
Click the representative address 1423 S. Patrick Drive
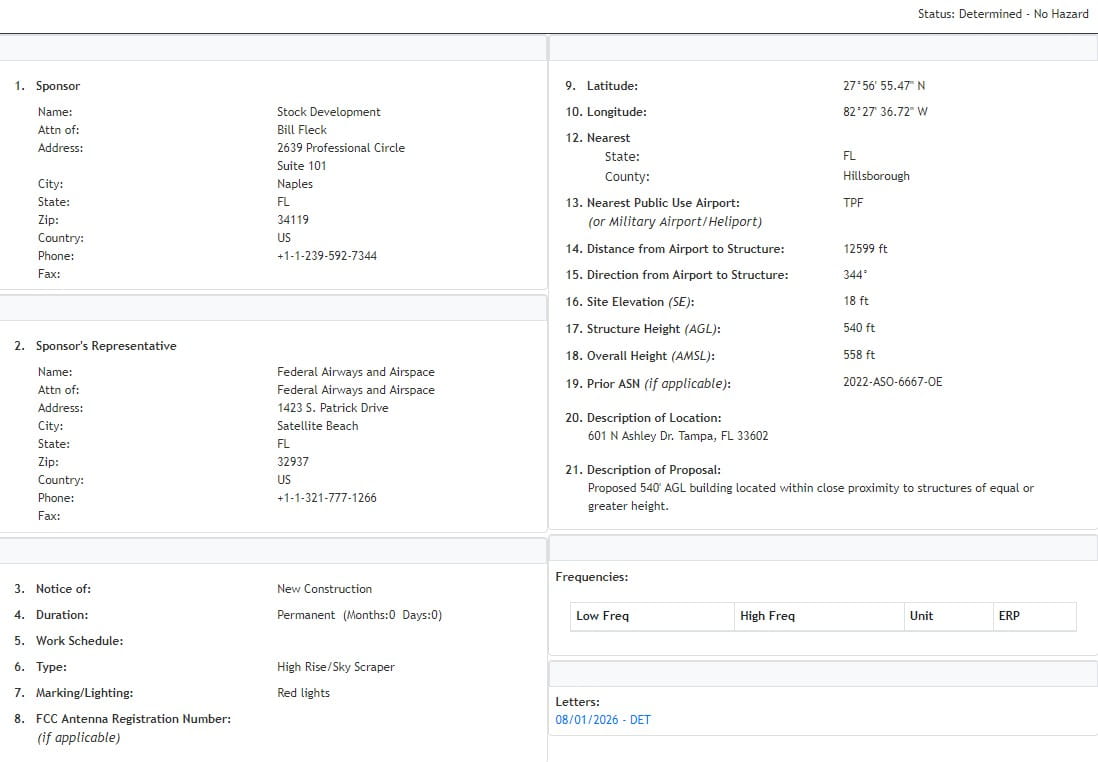(332, 408)
